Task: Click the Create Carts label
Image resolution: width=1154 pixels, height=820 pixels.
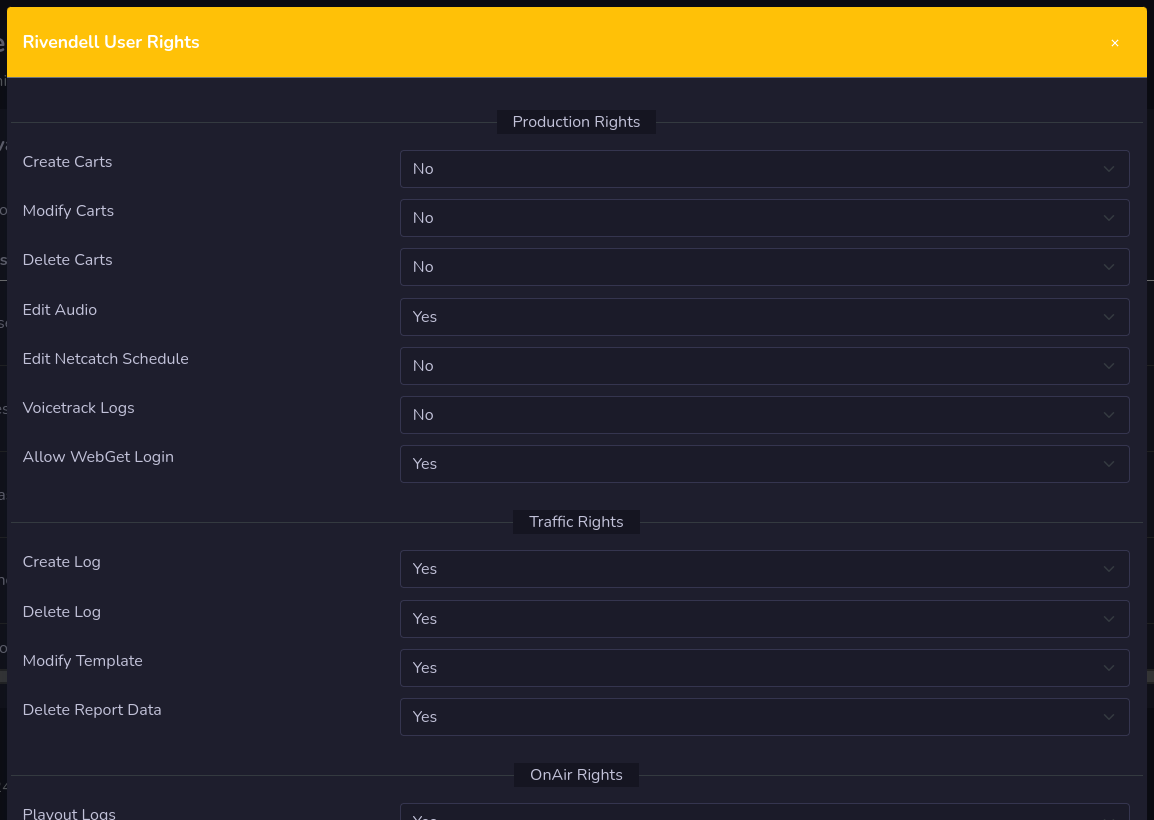Action: [67, 162]
